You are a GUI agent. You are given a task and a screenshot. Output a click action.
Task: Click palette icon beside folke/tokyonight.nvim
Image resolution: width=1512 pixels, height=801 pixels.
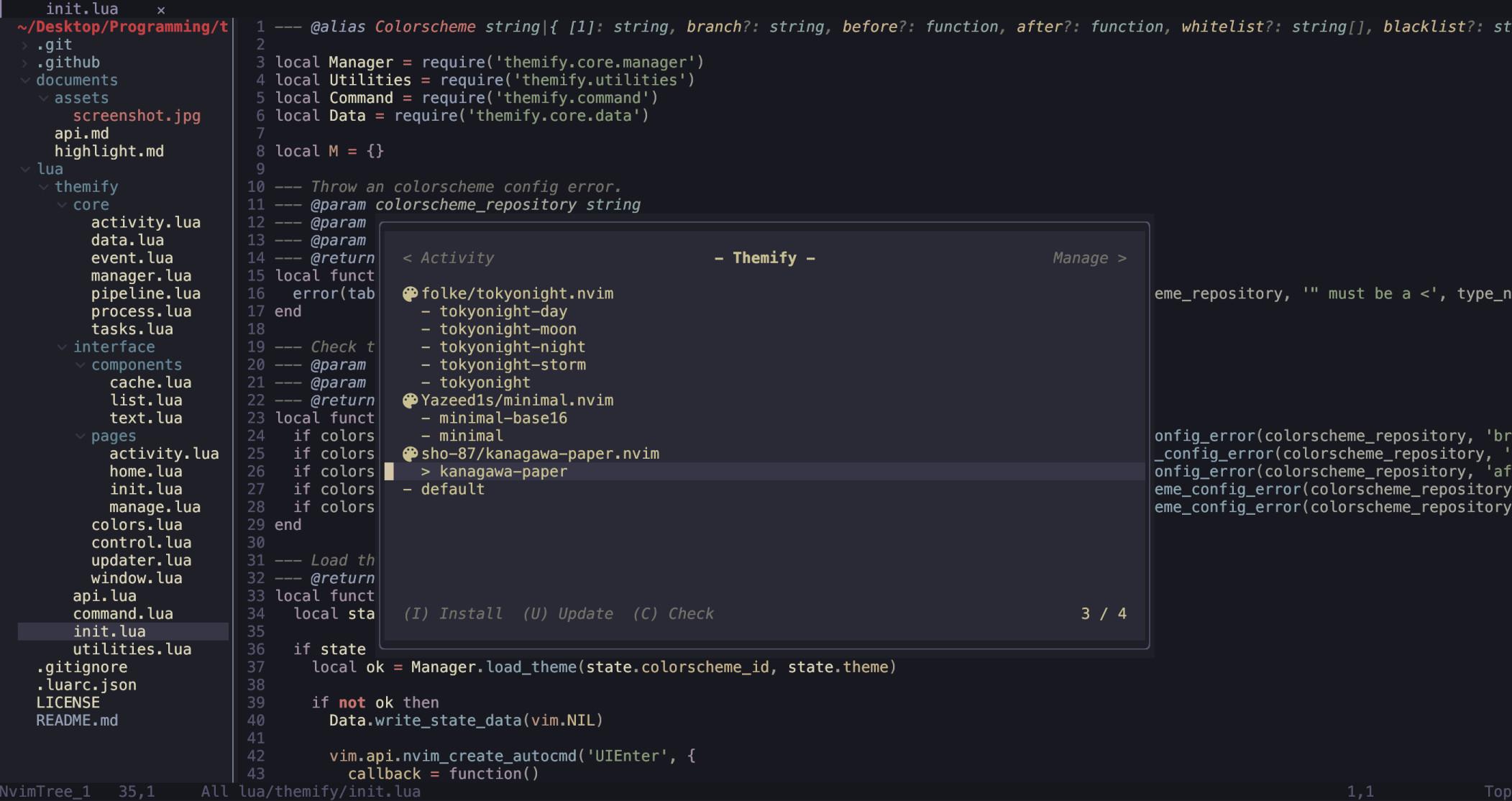[x=410, y=293]
